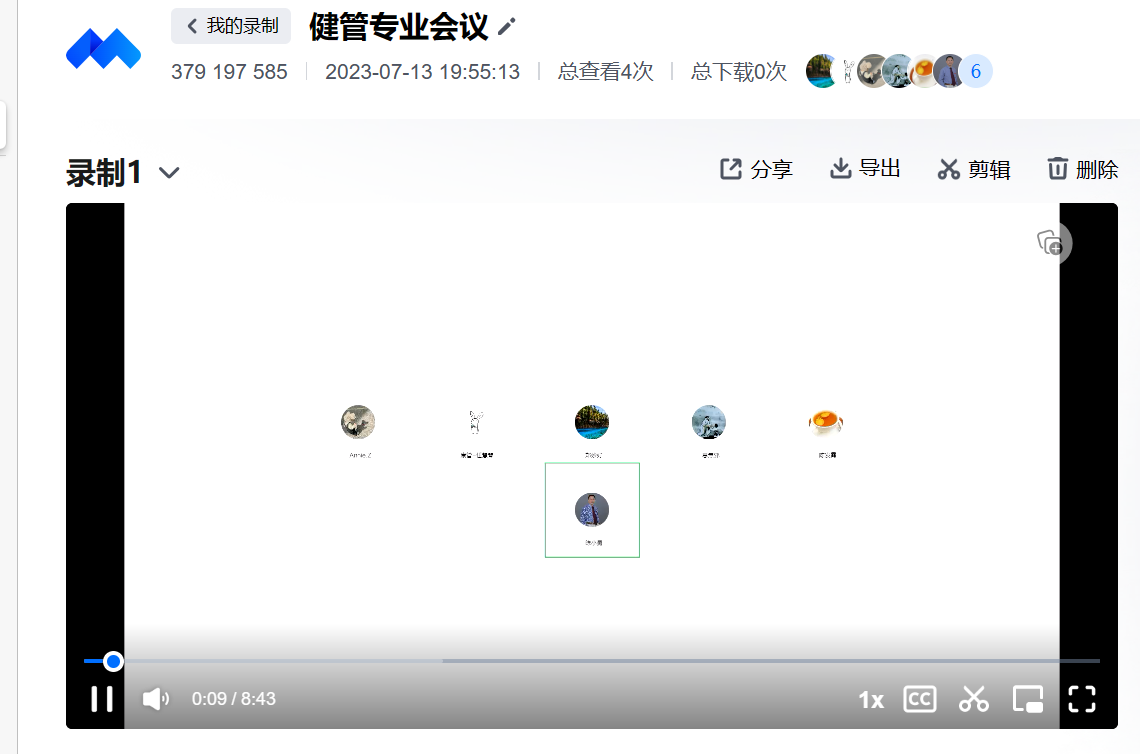
Task: Click the add snapshot icon on video
Action: coord(1051,243)
